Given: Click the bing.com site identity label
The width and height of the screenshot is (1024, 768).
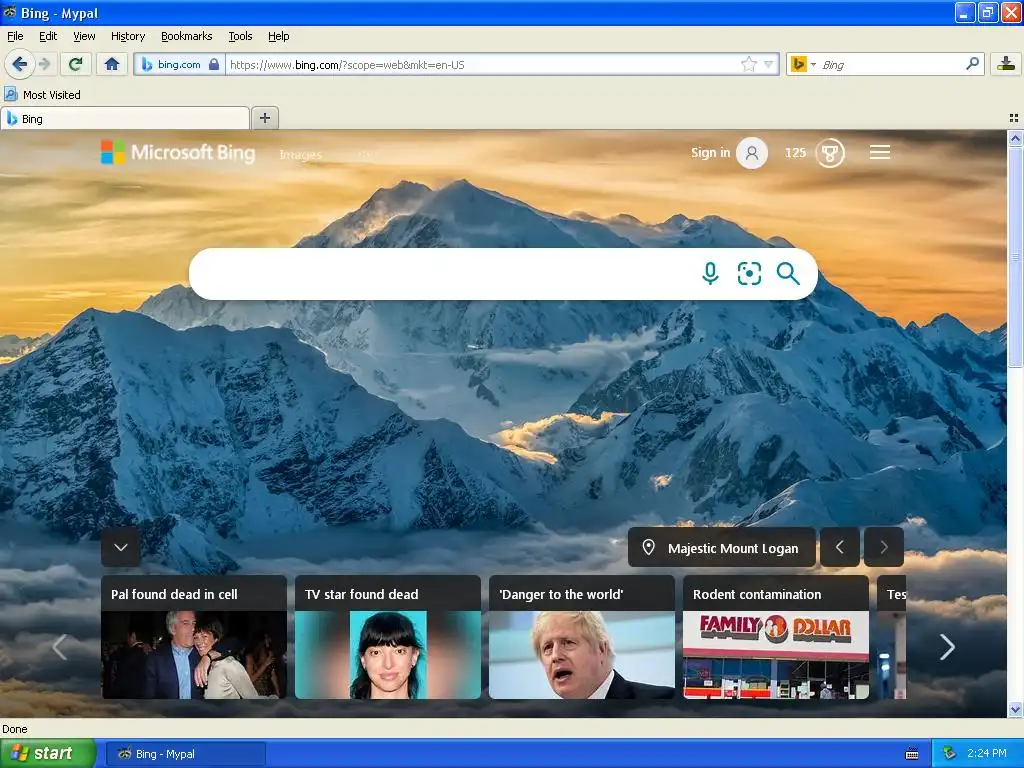Looking at the screenshot, I should tap(179, 64).
